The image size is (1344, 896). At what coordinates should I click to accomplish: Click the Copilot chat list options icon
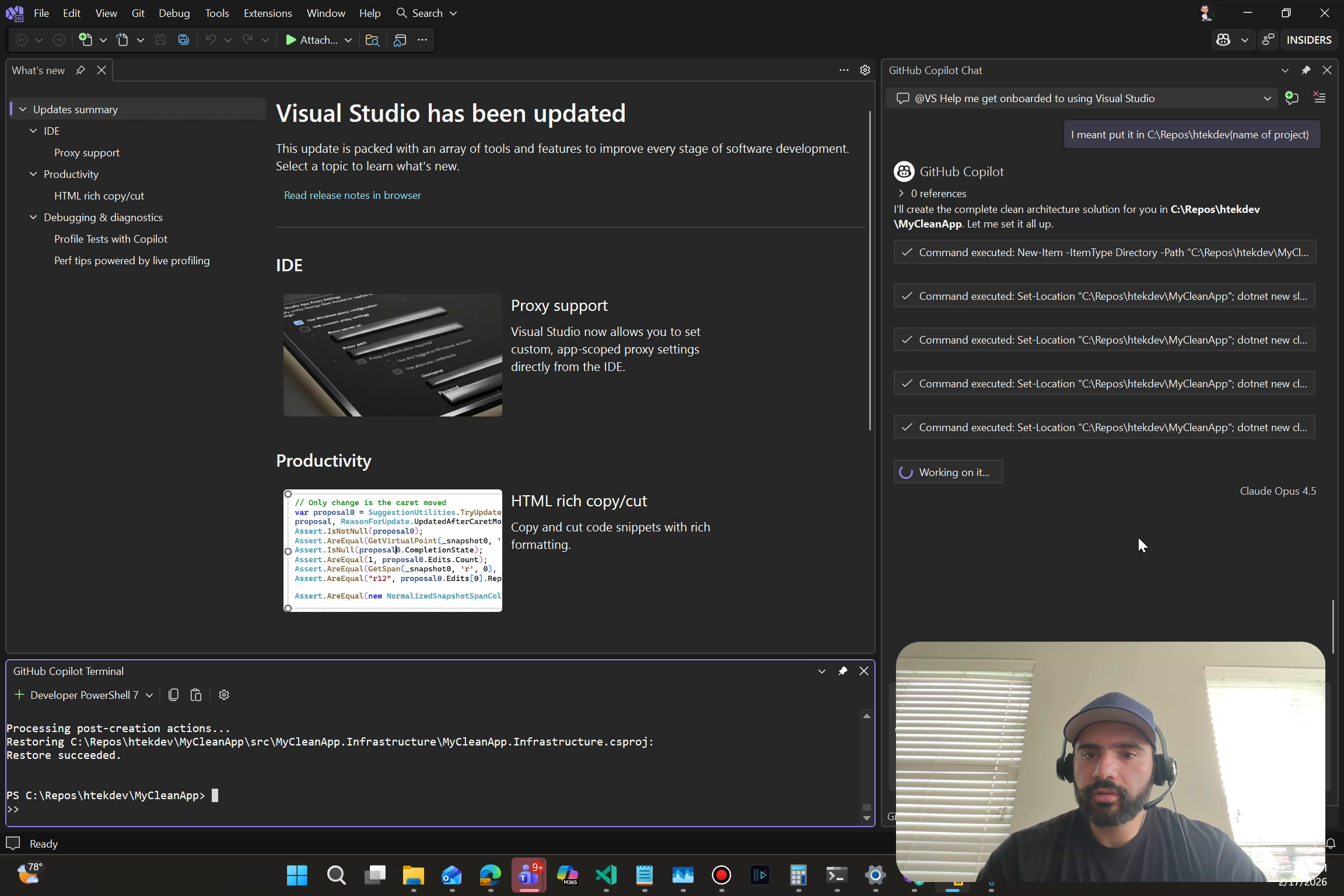(1319, 97)
